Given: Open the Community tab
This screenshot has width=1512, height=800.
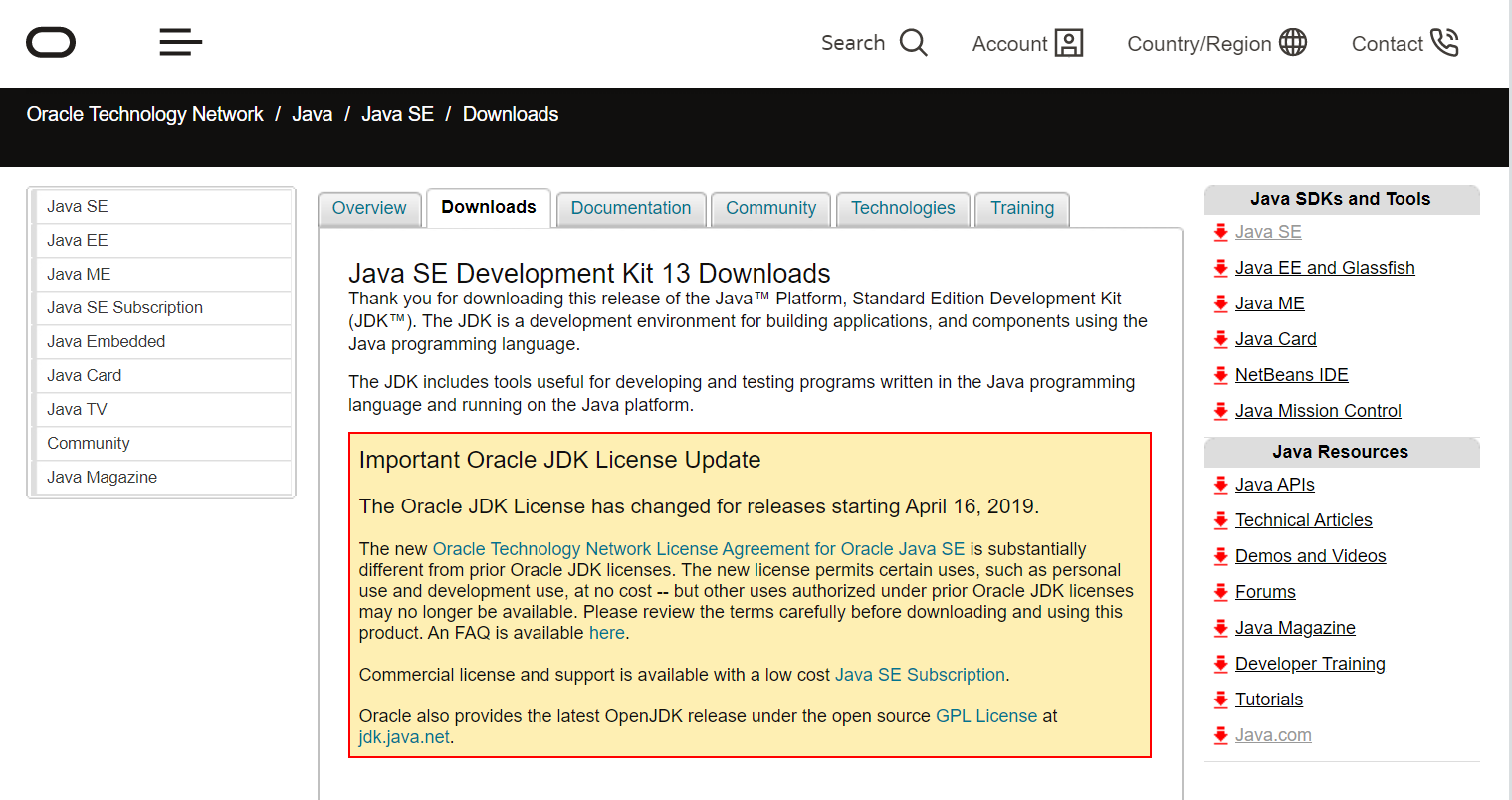Looking at the screenshot, I should pyautogui.click(x=771, y=209).
